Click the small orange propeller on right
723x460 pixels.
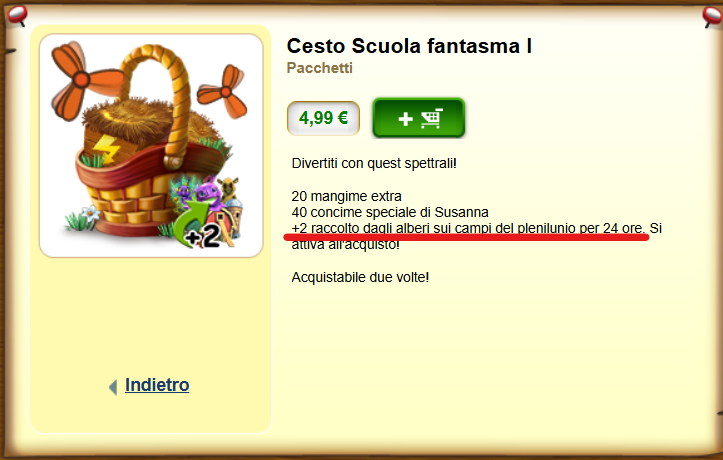224,91
